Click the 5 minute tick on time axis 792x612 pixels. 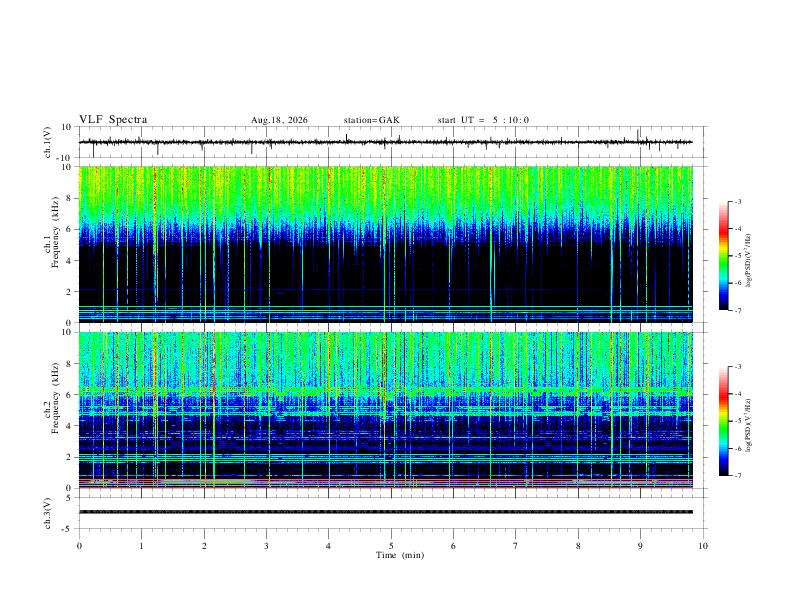[x=391, y=546]
